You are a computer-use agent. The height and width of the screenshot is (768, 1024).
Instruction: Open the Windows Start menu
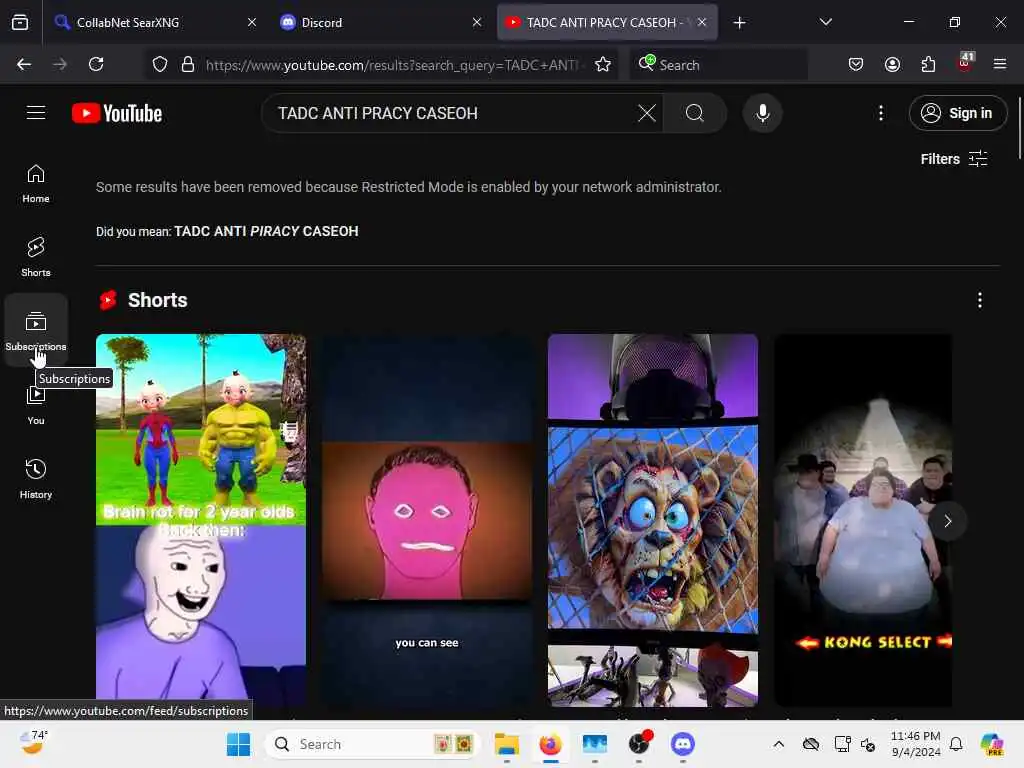(238, 744)
